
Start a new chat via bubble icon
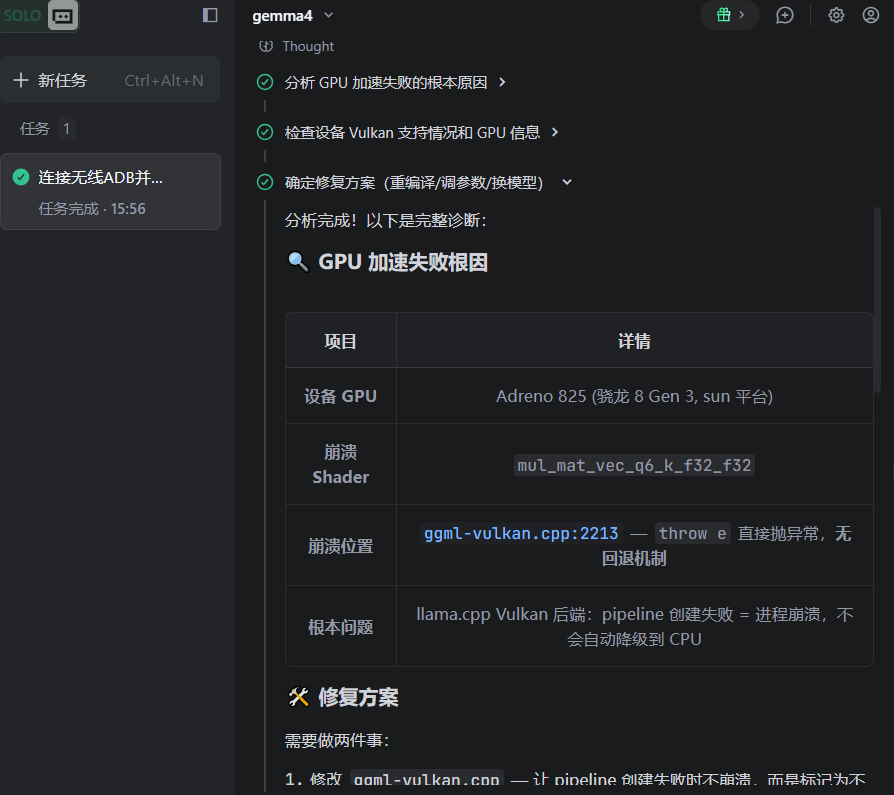tap(785, 15)
